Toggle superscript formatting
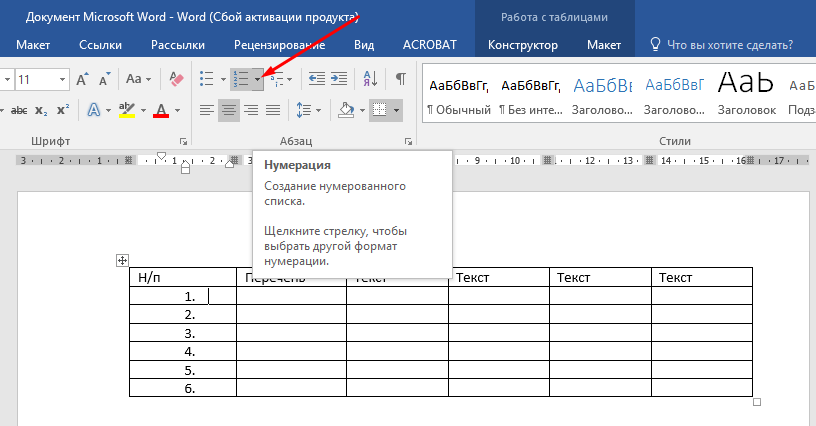816x426 pixels. point(63,110)
